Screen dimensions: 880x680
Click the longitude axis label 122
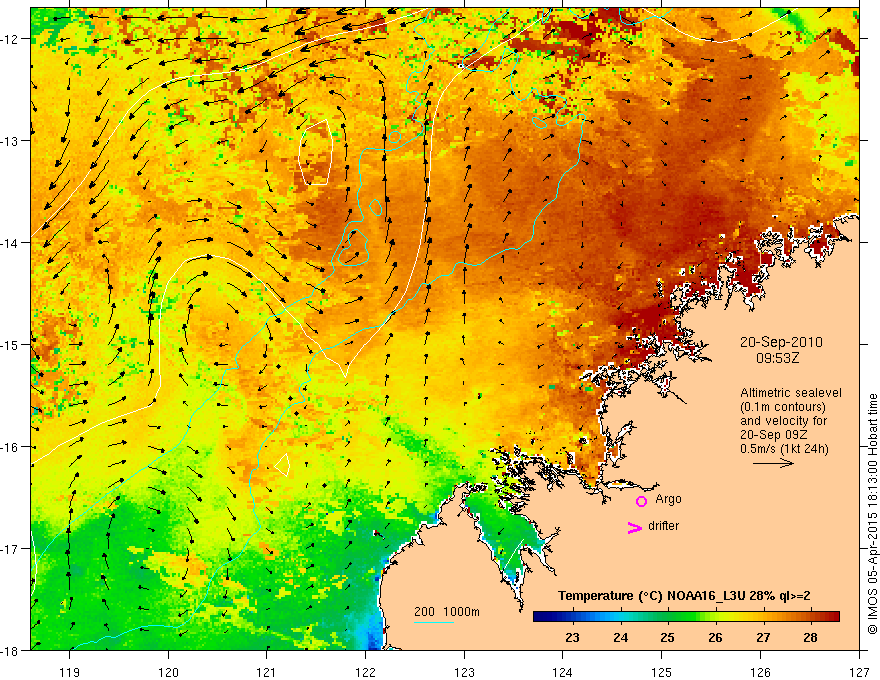(x=365, y=672)
